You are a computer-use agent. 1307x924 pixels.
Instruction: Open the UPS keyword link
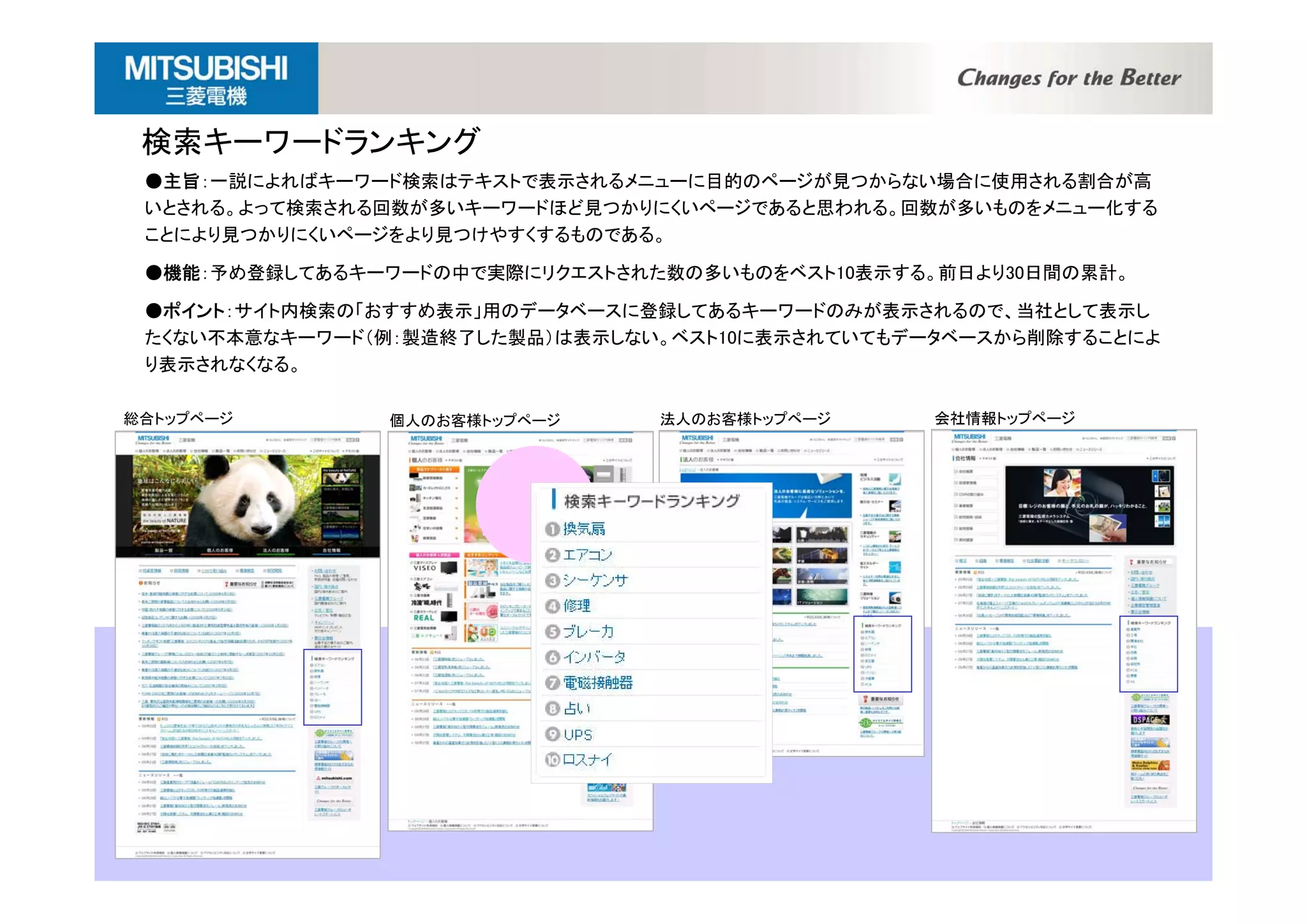(578, 734)
